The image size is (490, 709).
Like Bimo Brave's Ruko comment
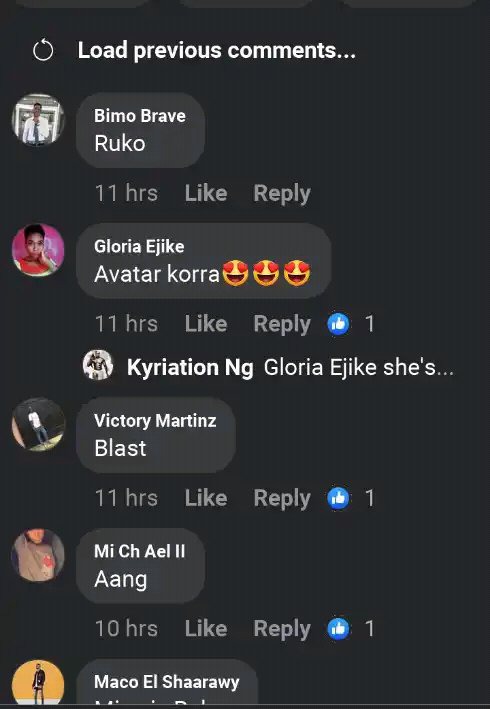(206, 194)
